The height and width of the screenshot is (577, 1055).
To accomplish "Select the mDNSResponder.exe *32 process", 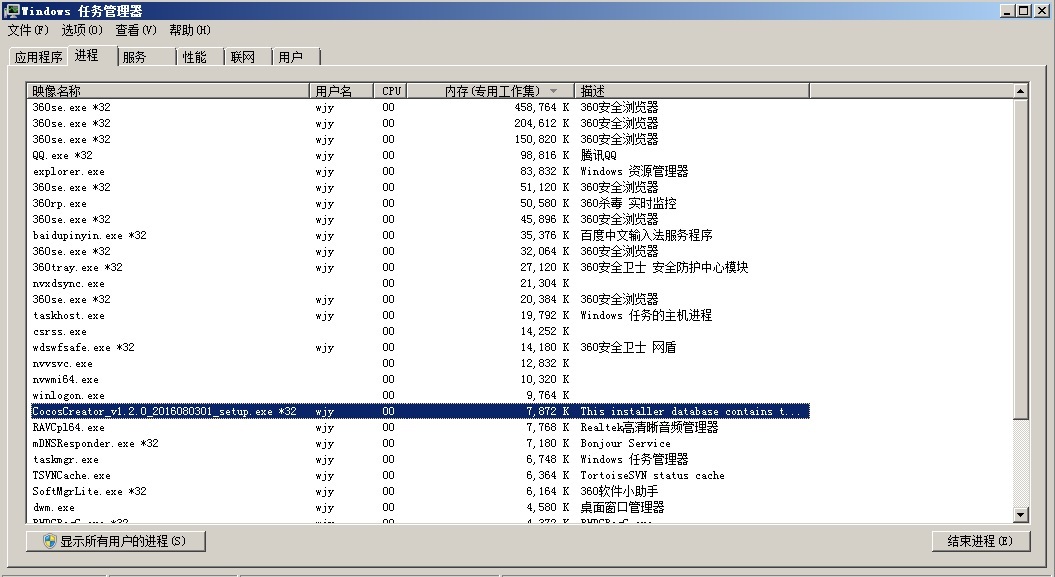I will pyautogui.click(x=420, y=443).
